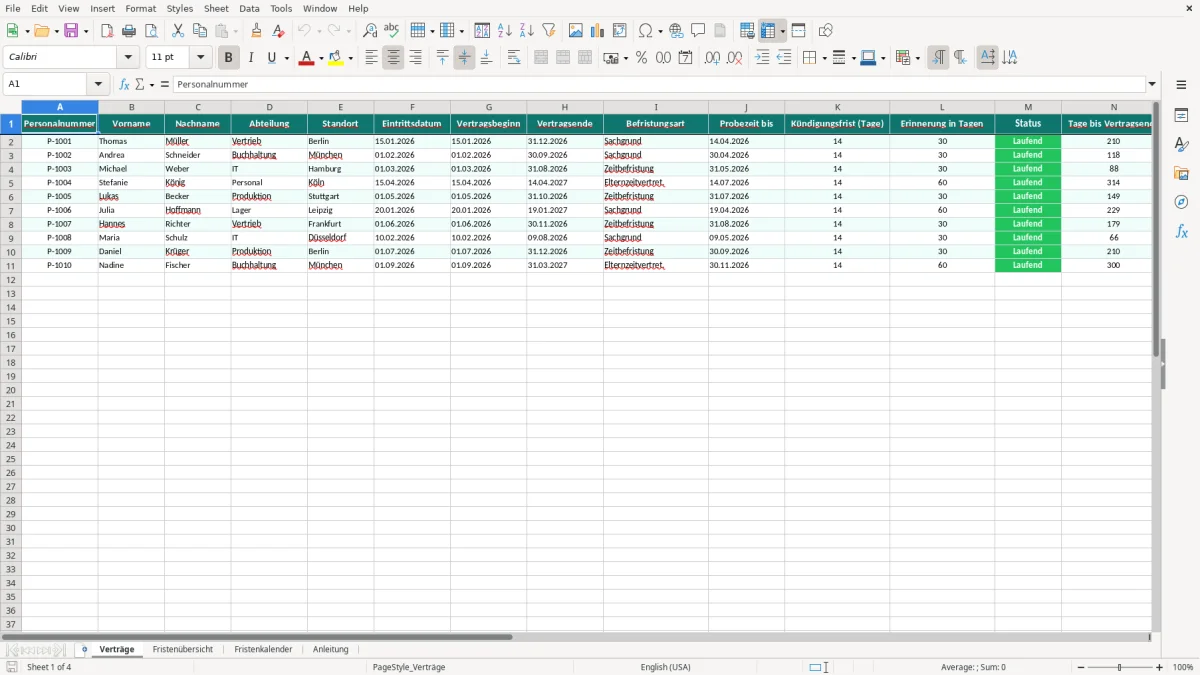
Task: Click the Background Color yellow highlight button
Action: (336, 58)
